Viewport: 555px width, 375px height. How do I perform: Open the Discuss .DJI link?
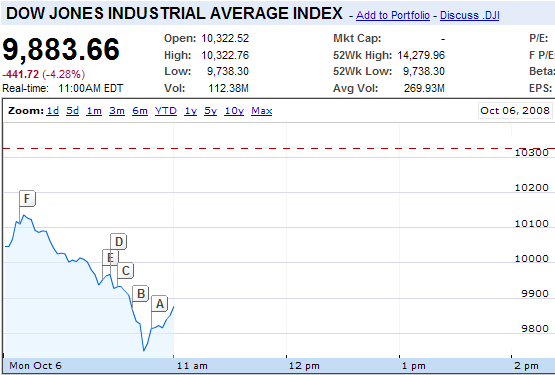[x=469, y=15]
